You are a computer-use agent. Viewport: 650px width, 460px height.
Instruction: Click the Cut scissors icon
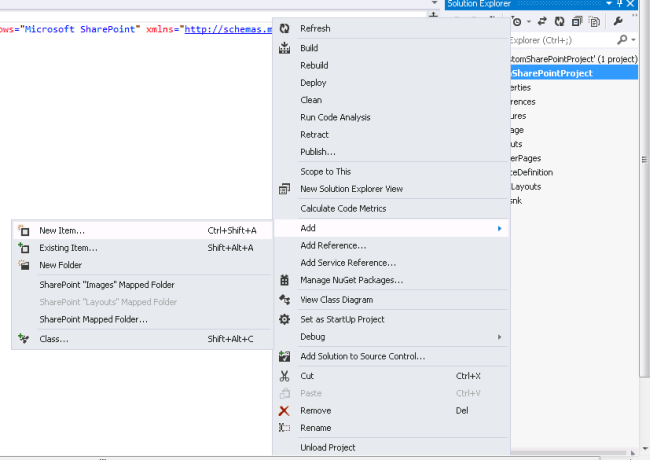285,376
